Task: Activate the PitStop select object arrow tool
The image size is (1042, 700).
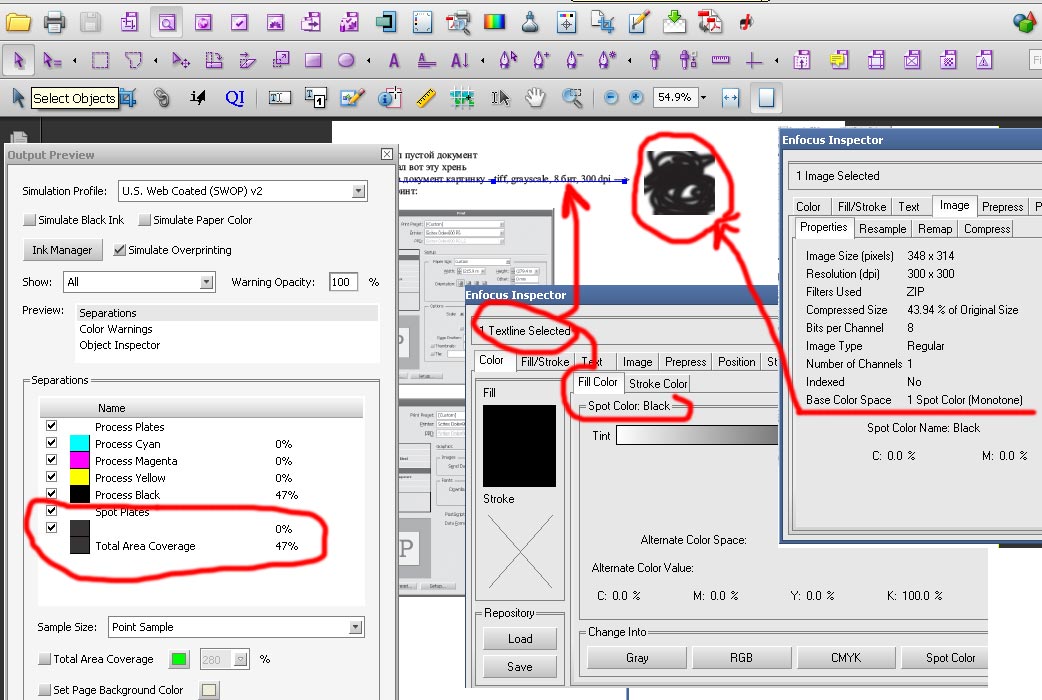Action: point(19,60)
